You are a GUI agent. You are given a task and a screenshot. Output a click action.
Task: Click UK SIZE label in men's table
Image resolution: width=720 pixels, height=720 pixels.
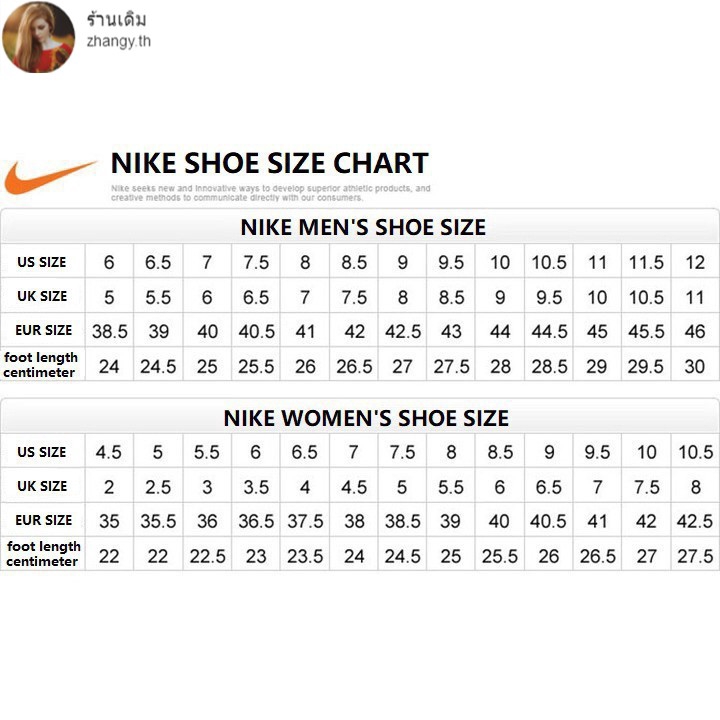point(42,296)
